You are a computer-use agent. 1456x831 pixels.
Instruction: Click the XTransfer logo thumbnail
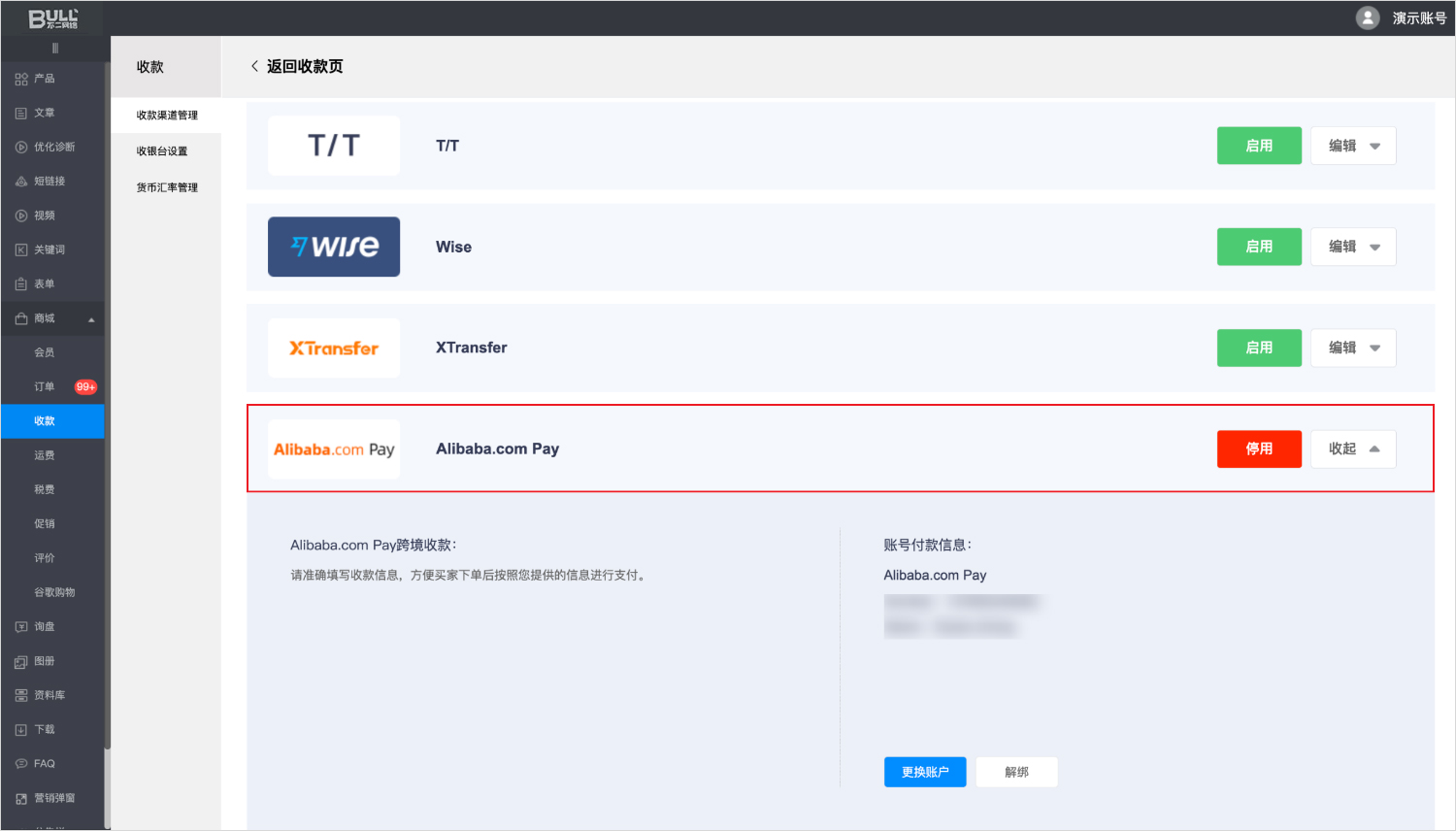[334, 348]
